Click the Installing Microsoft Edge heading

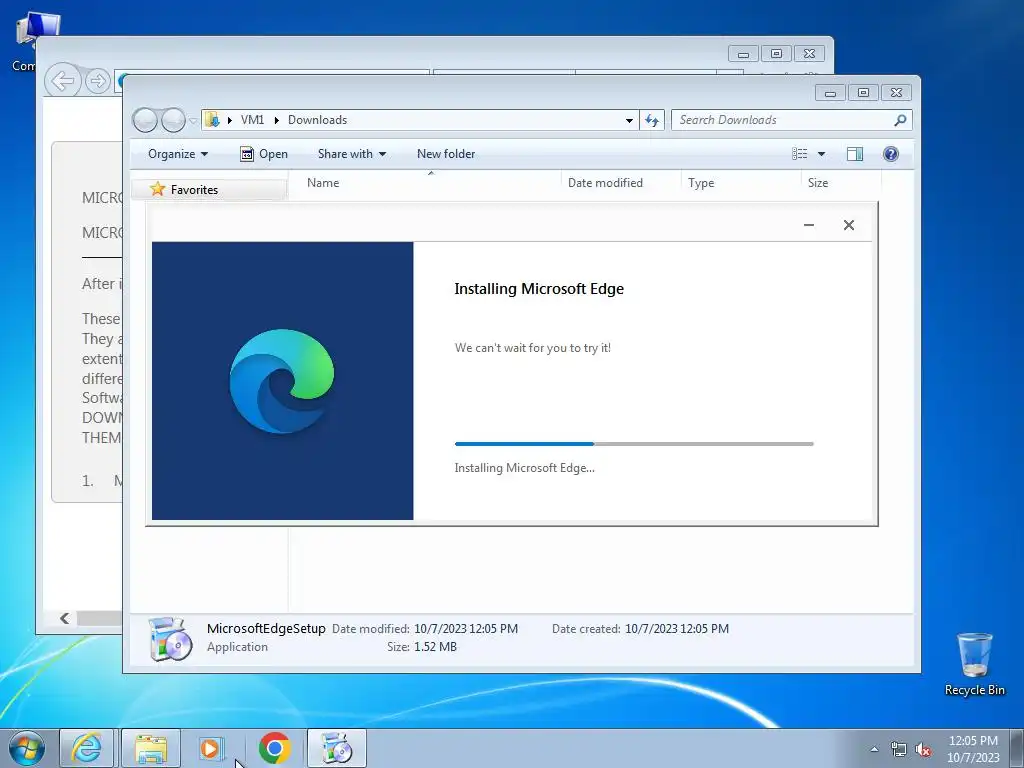click(x=539, y=289)
